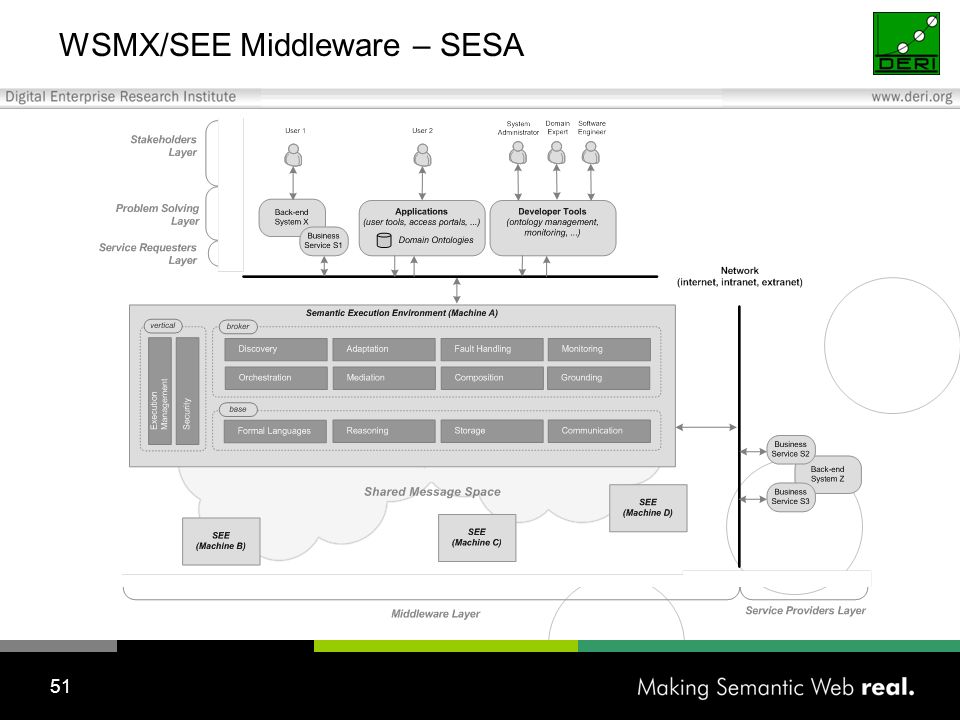Image resolution: width=960 pixels, height=720 pixels.
Task: Click the 'broker' group label
Action: 238,326
